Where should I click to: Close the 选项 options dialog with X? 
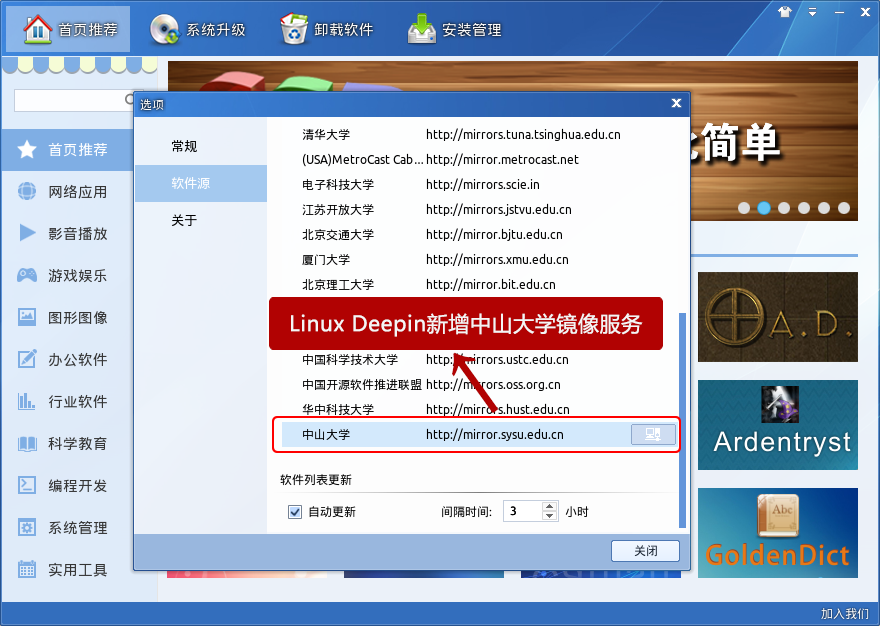[x=676, y=103]
